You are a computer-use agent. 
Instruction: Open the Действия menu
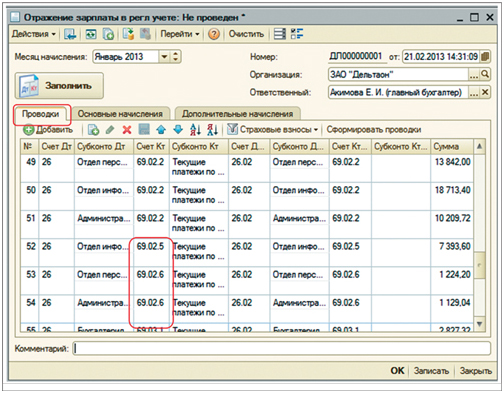(x=34, y=34)
